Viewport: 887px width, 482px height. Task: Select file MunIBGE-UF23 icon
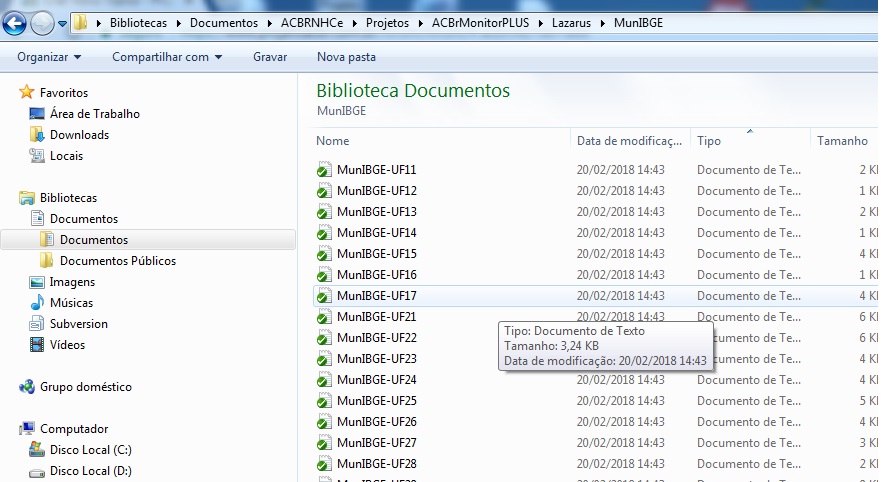324,358
